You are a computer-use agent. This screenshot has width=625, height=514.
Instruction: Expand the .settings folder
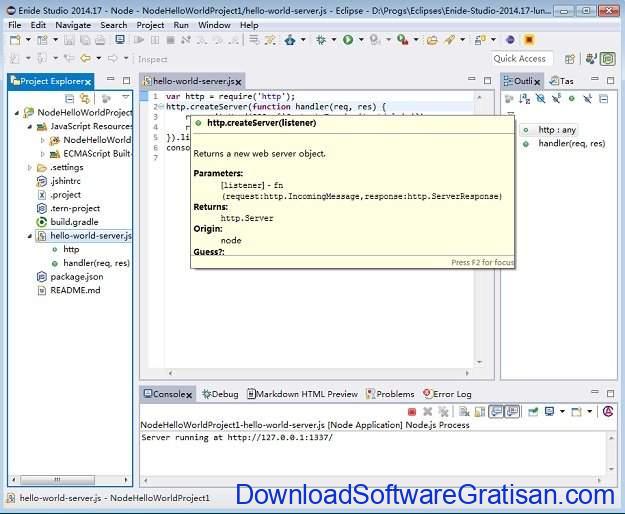click(30, 168)
